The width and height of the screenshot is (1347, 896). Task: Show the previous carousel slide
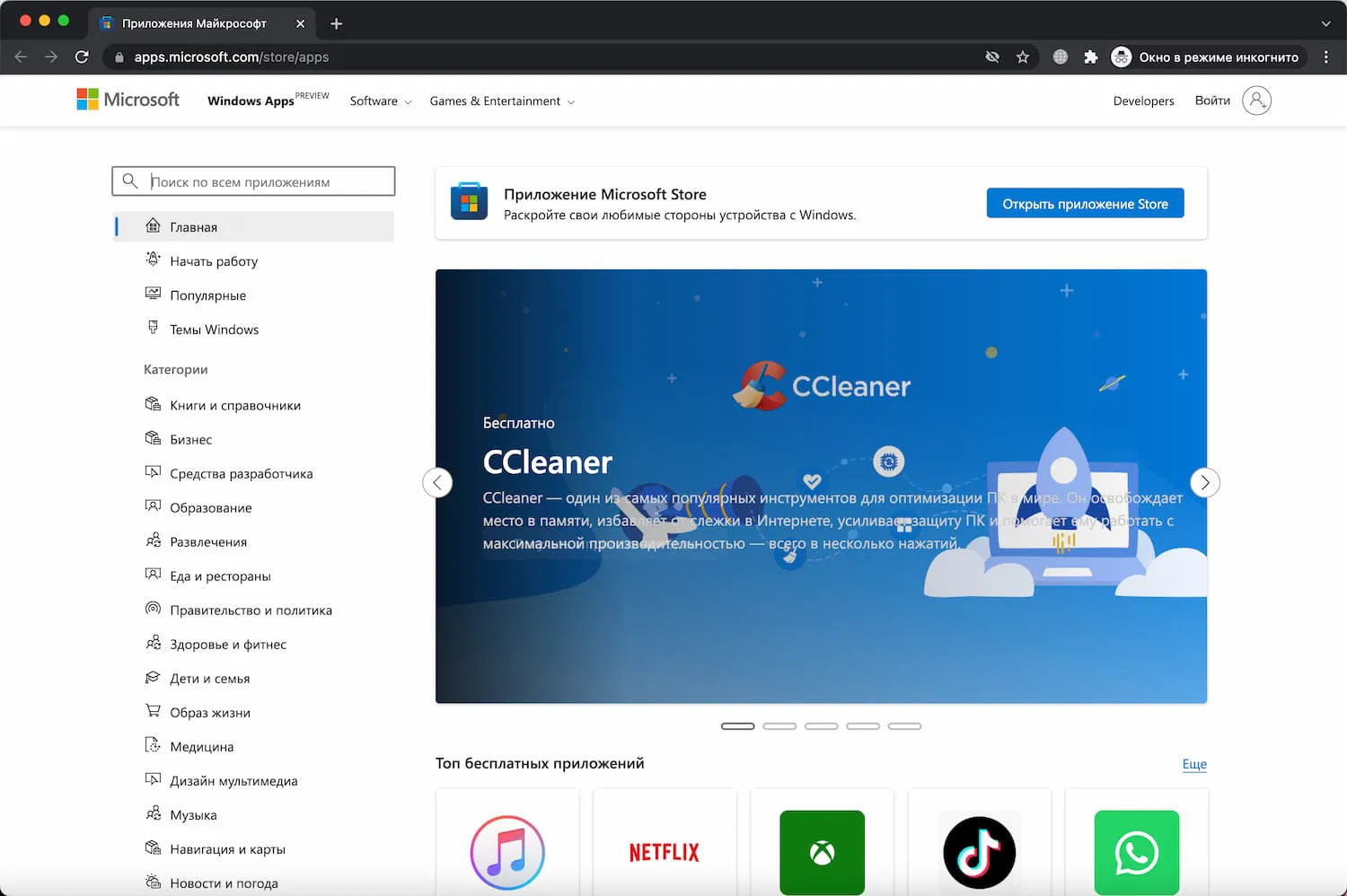pos(437,483)
